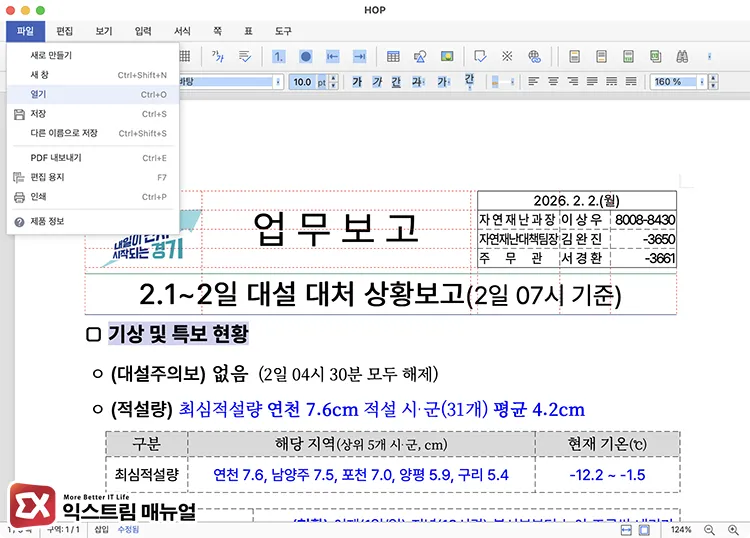This screenshot has height=538, width=750.
Task: Choose 다른 이름으로 저장
Action: pos(93,133)
